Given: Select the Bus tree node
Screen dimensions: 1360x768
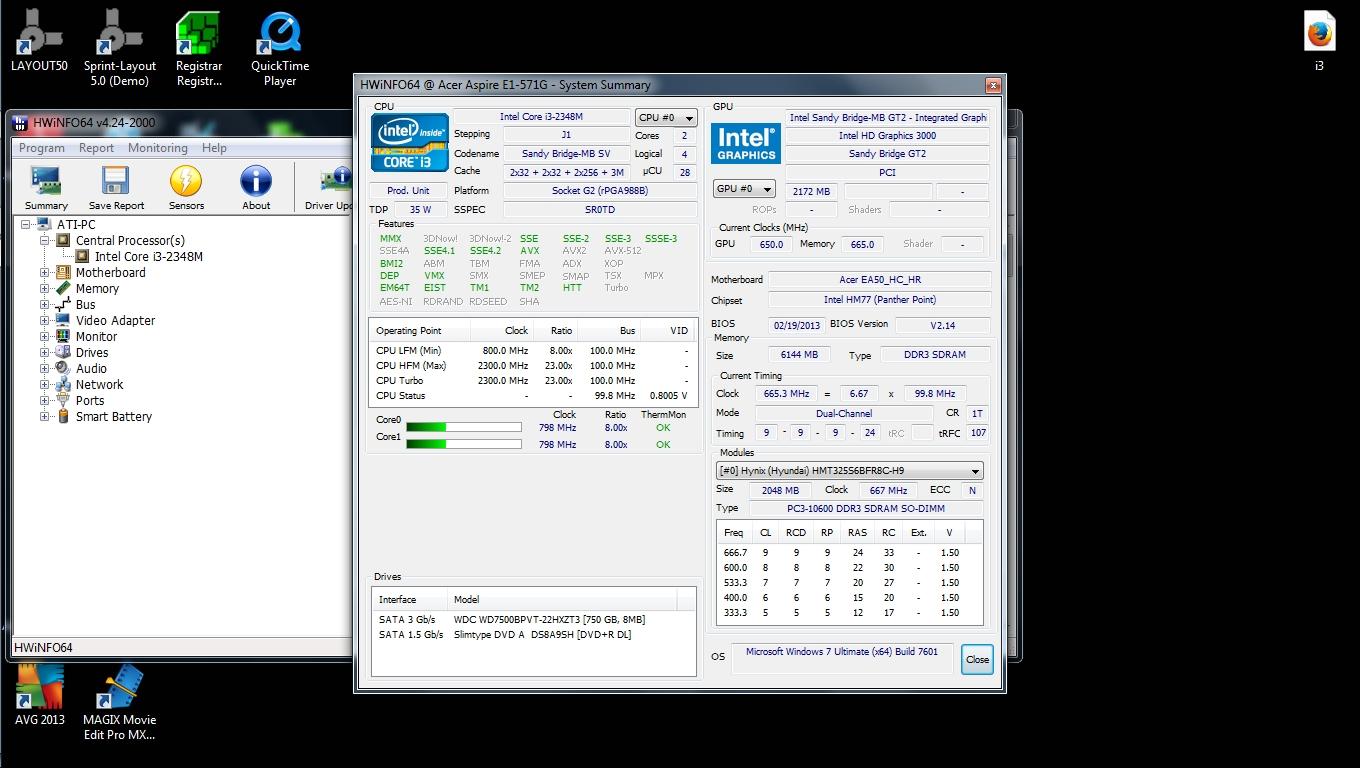Looking at the screenshot, I should pos(85,304).
